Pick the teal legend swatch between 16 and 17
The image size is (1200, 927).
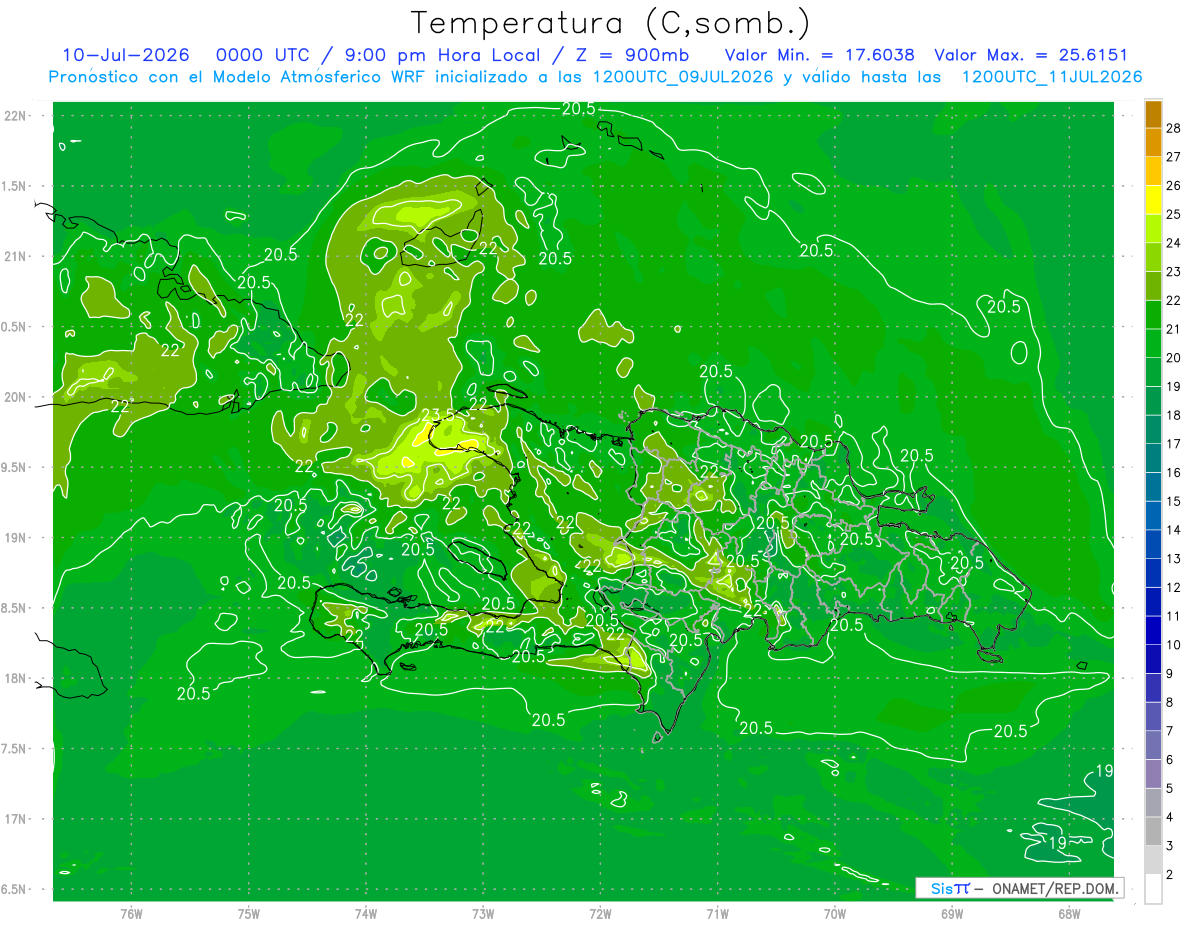pos(1153,458)
